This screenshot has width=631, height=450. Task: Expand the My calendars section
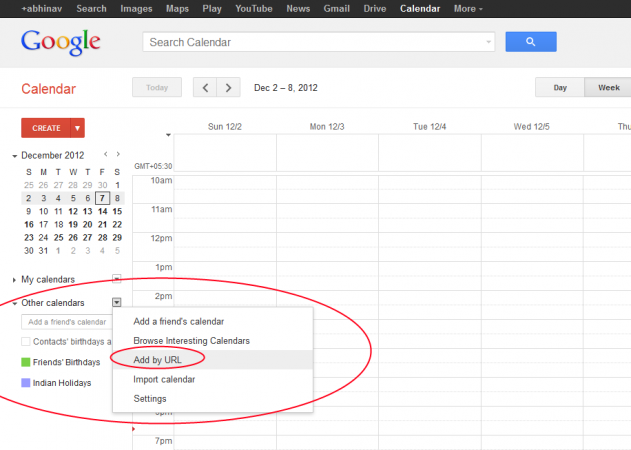15,280
